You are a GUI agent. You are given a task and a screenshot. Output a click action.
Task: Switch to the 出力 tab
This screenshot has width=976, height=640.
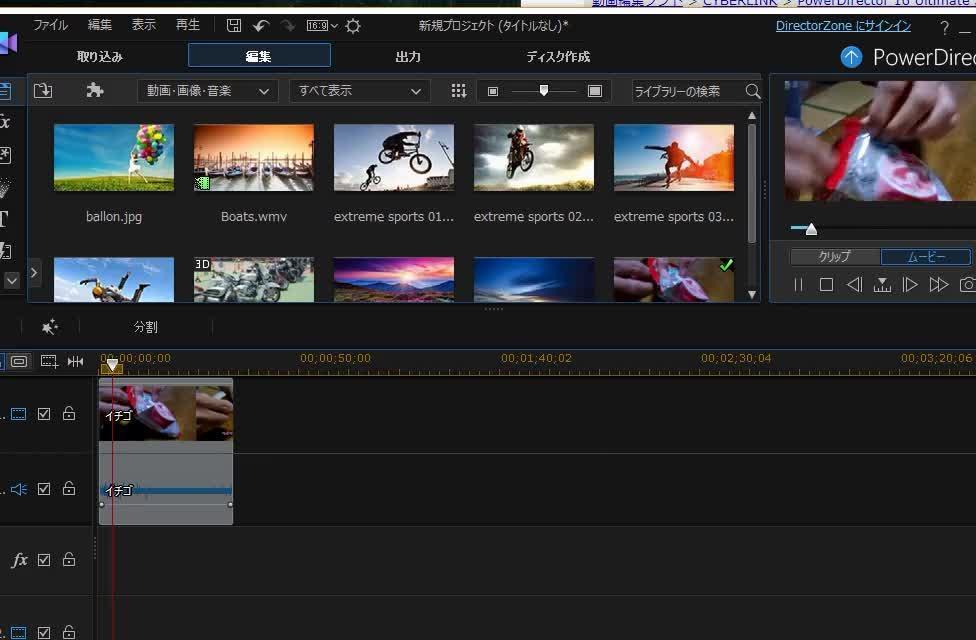point(408,57)
